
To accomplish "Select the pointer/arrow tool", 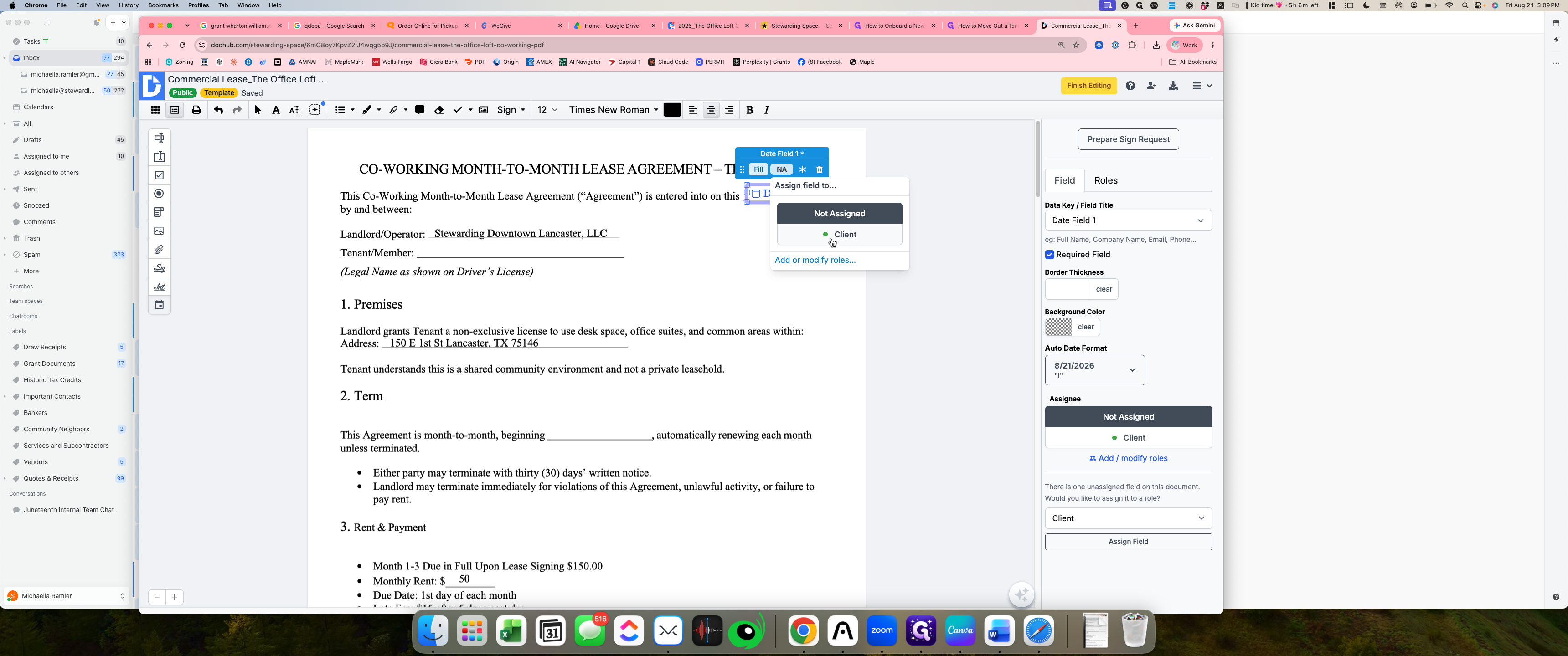I will 258,110.
